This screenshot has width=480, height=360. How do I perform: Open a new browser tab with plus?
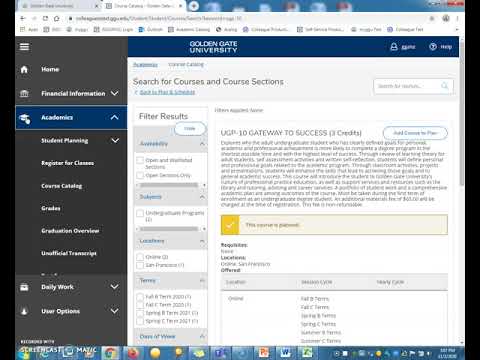click(194, 6)
